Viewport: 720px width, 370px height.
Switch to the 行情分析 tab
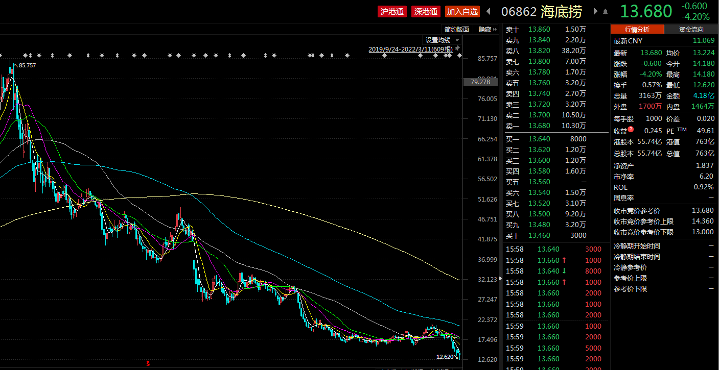tap(637, 29)
